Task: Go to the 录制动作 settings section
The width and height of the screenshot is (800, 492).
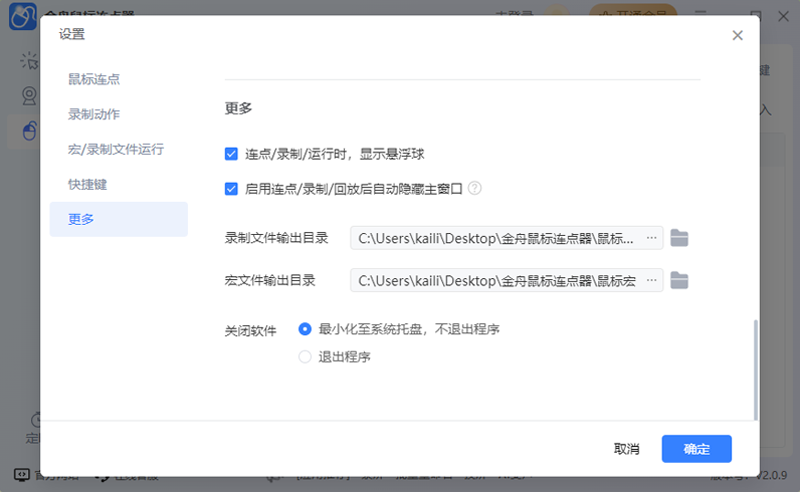Action: 94,114
